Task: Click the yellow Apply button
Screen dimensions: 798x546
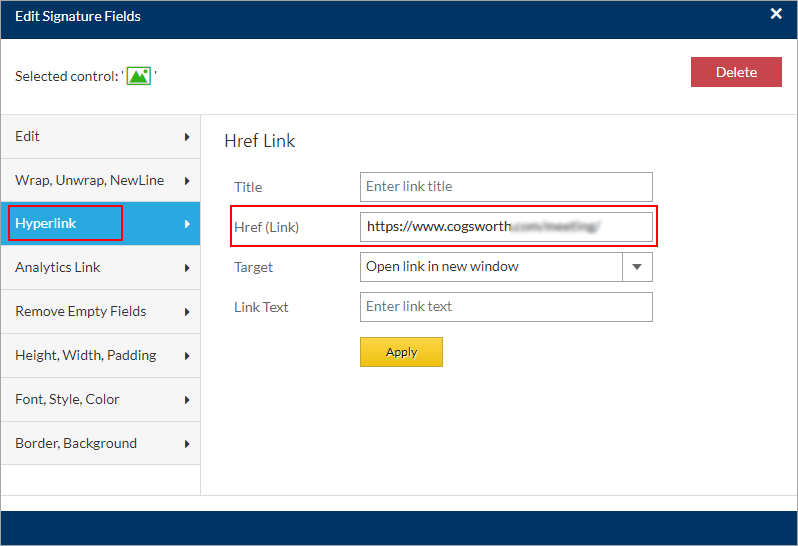Action: pos(401,352)
